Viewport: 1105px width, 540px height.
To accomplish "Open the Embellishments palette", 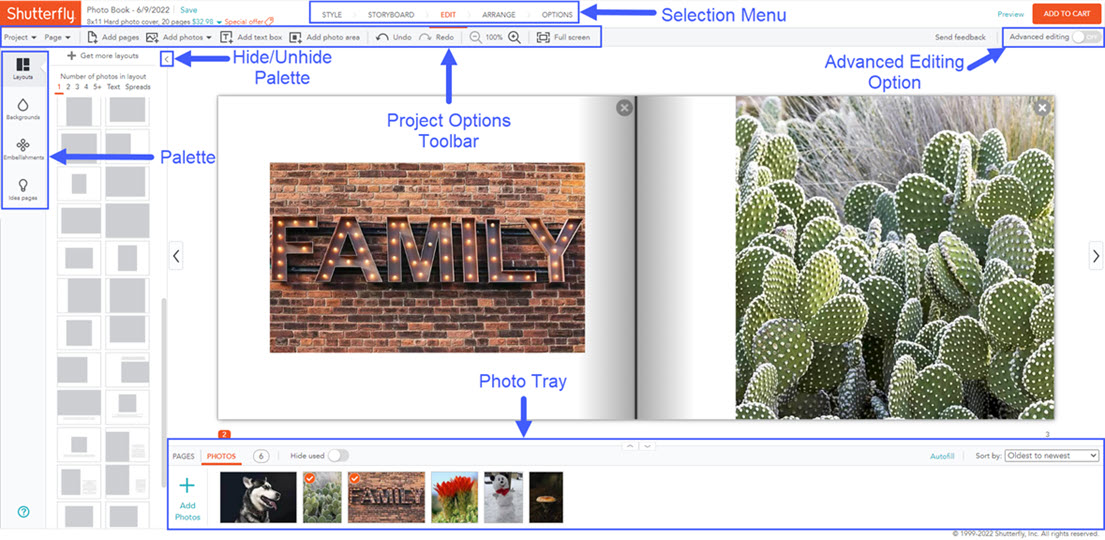I will point(23,149).
